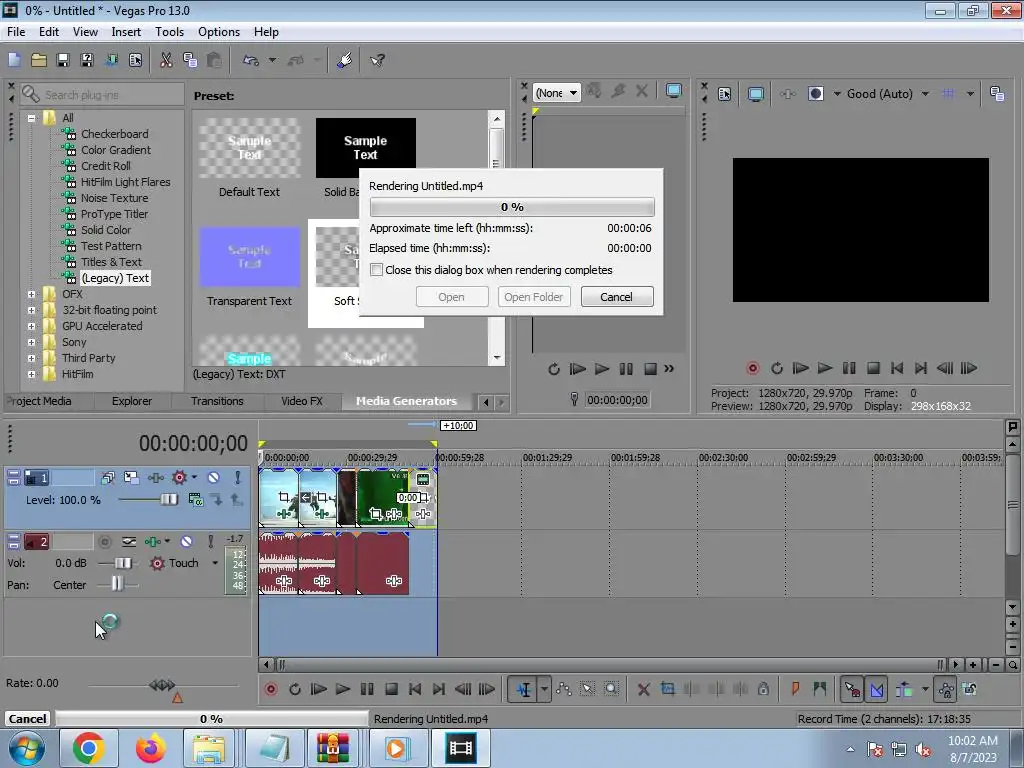
Task: Select Credit Roll generator in tree
Action: click(x=105, y=166)
